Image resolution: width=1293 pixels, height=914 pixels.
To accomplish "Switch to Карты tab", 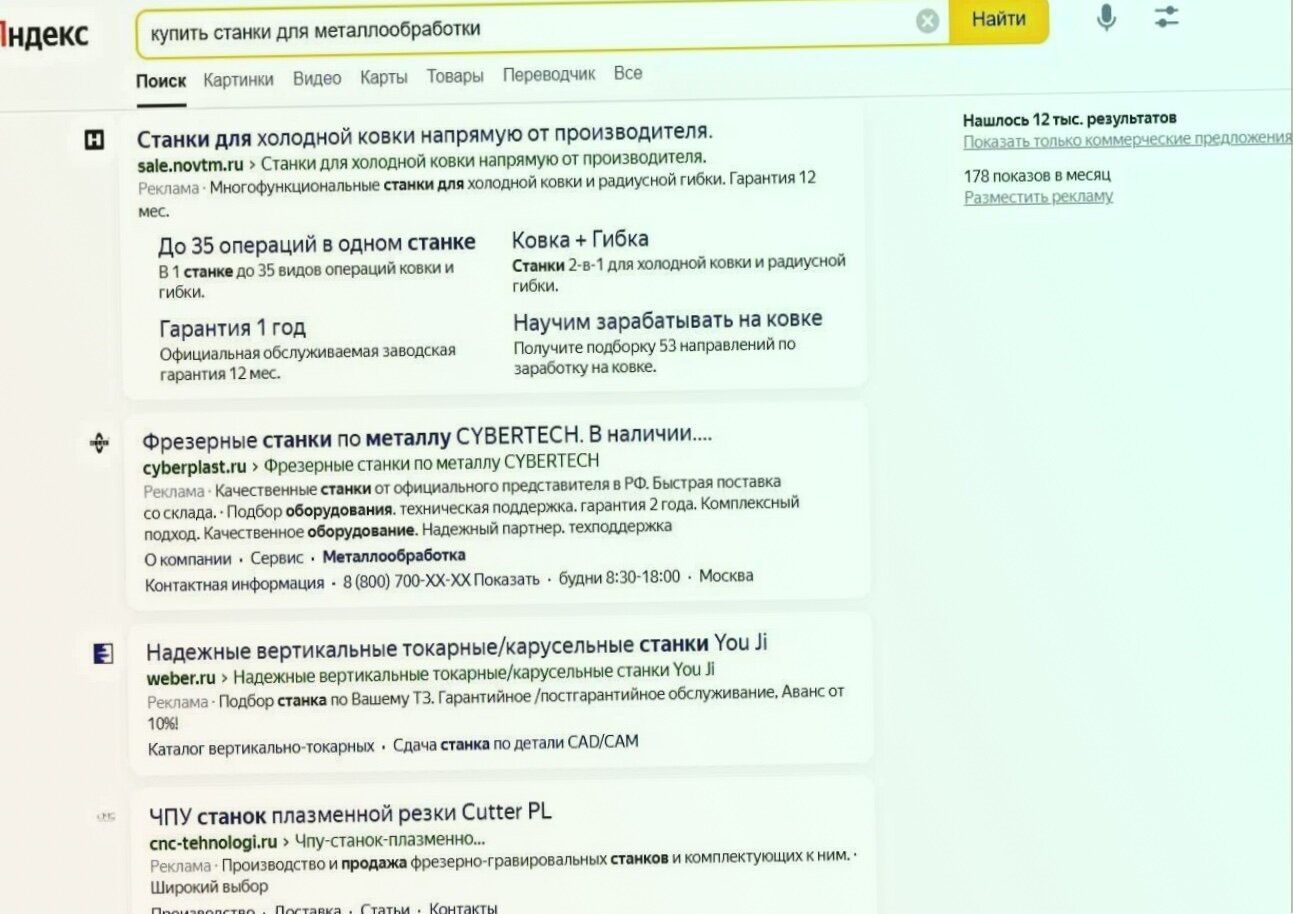I will tap(384, 77).
